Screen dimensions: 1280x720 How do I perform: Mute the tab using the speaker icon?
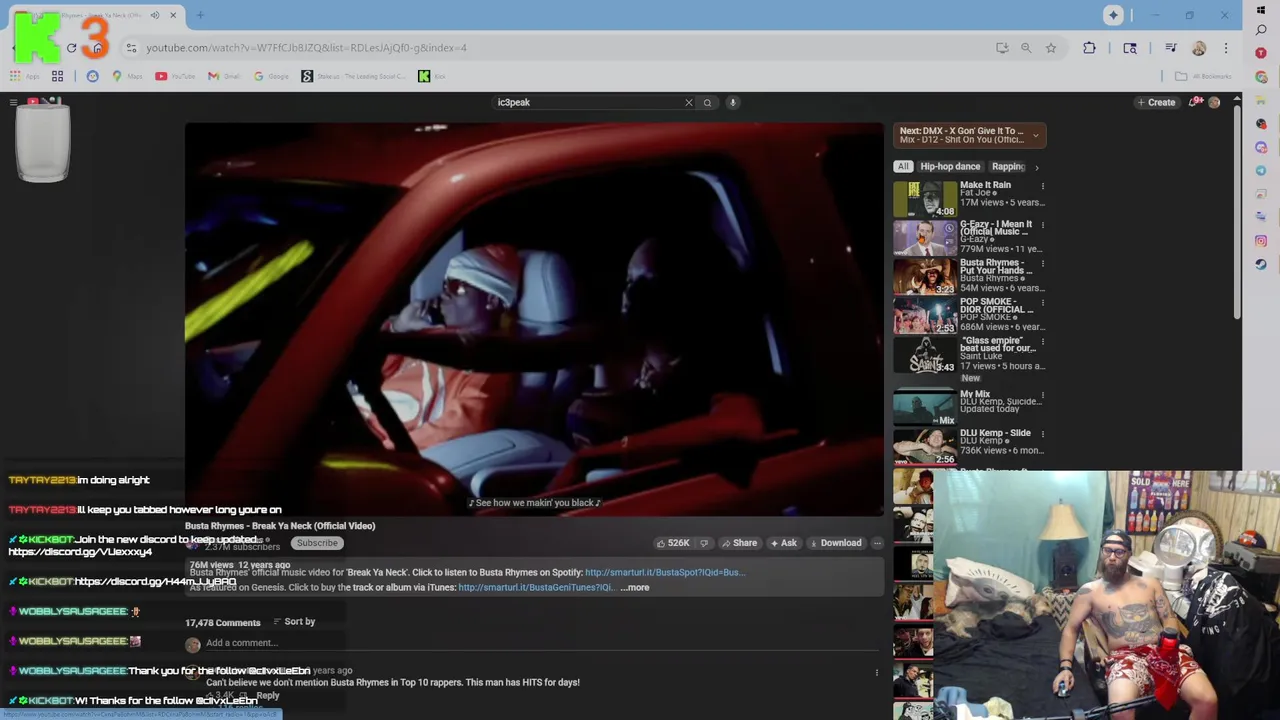[x=154, y=15]
